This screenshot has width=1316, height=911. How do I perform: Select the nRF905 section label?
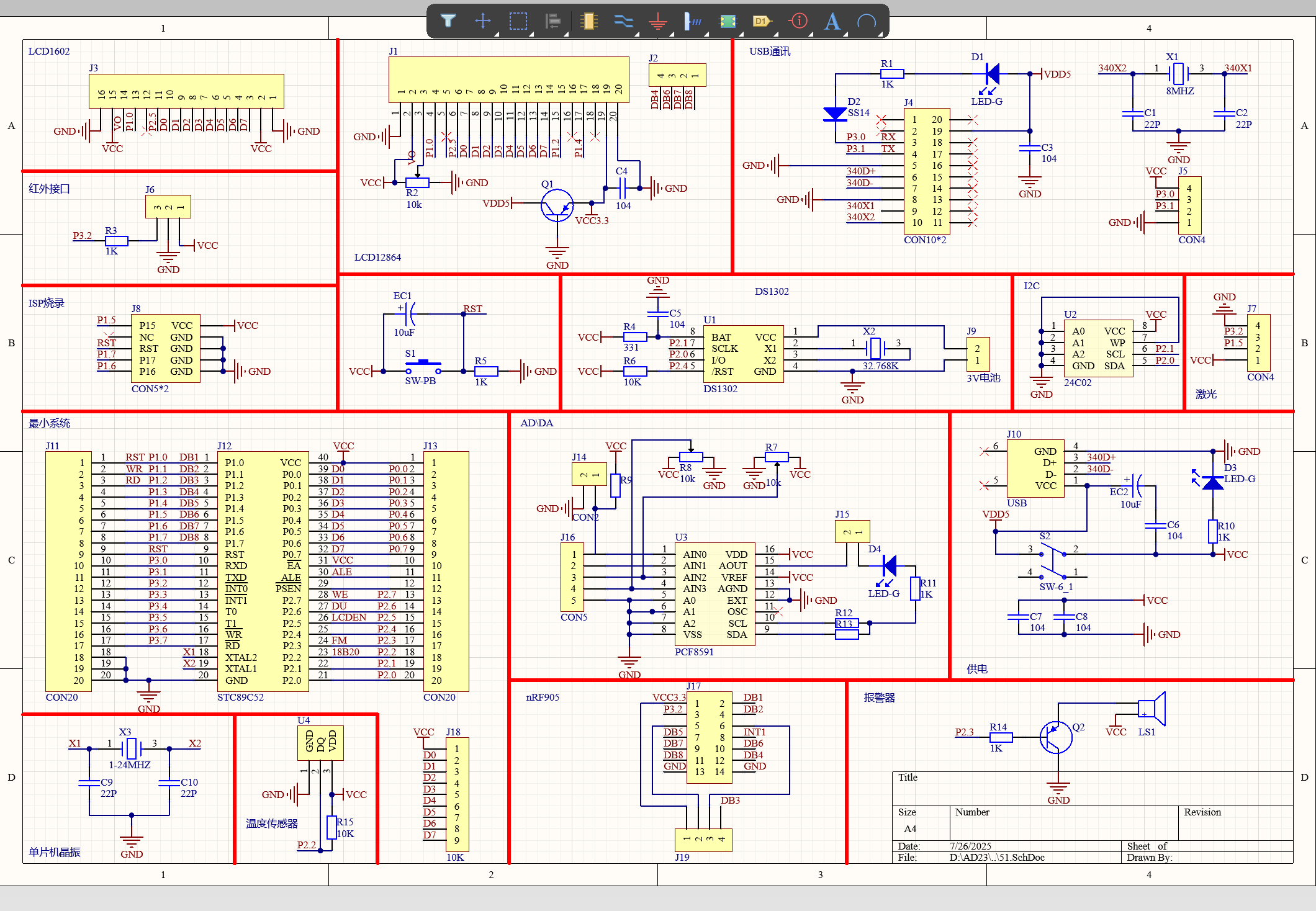pyautogui.click(x=543, y=697)
